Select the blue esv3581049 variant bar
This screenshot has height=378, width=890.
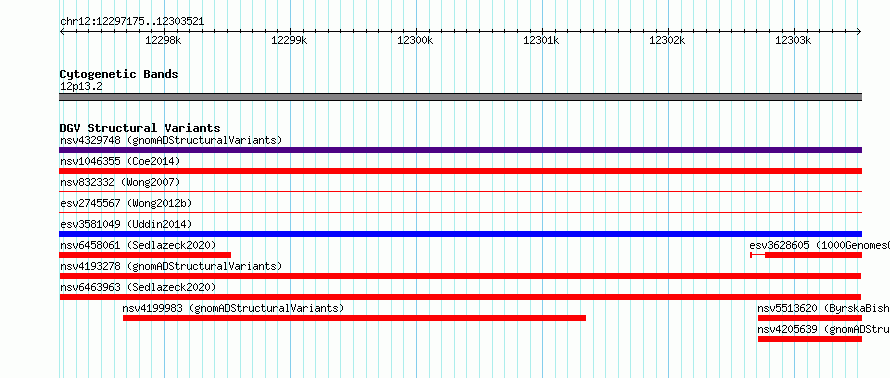point(460,234)
